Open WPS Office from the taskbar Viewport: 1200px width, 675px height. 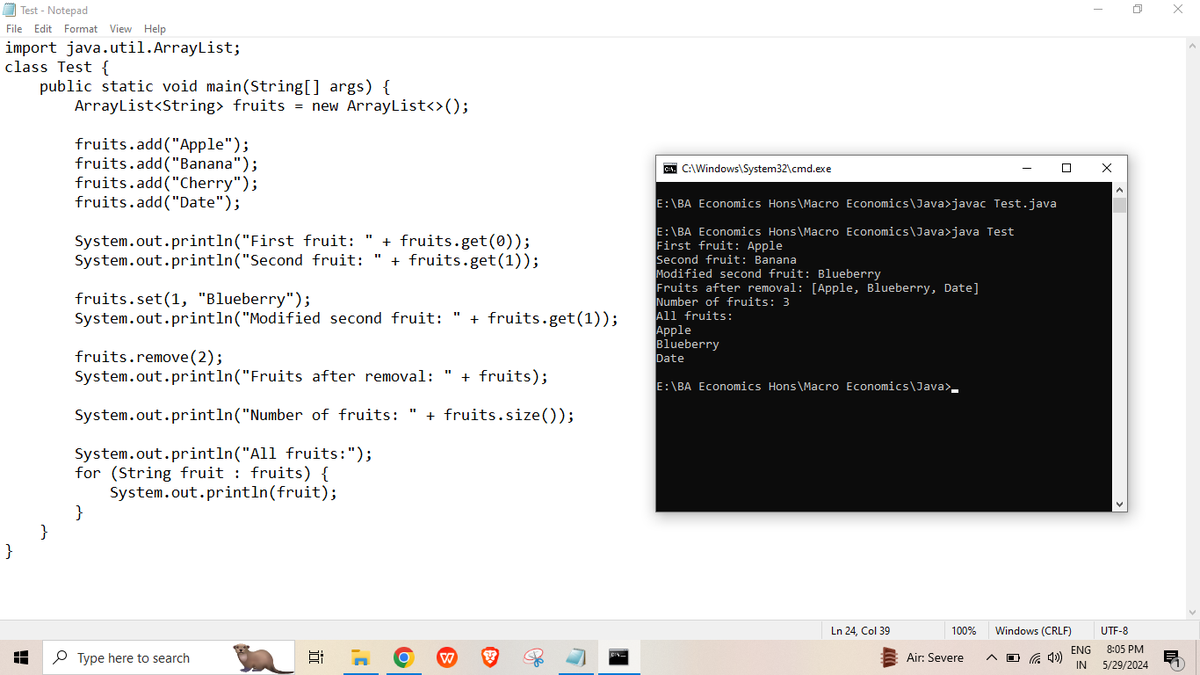(447, 658)
